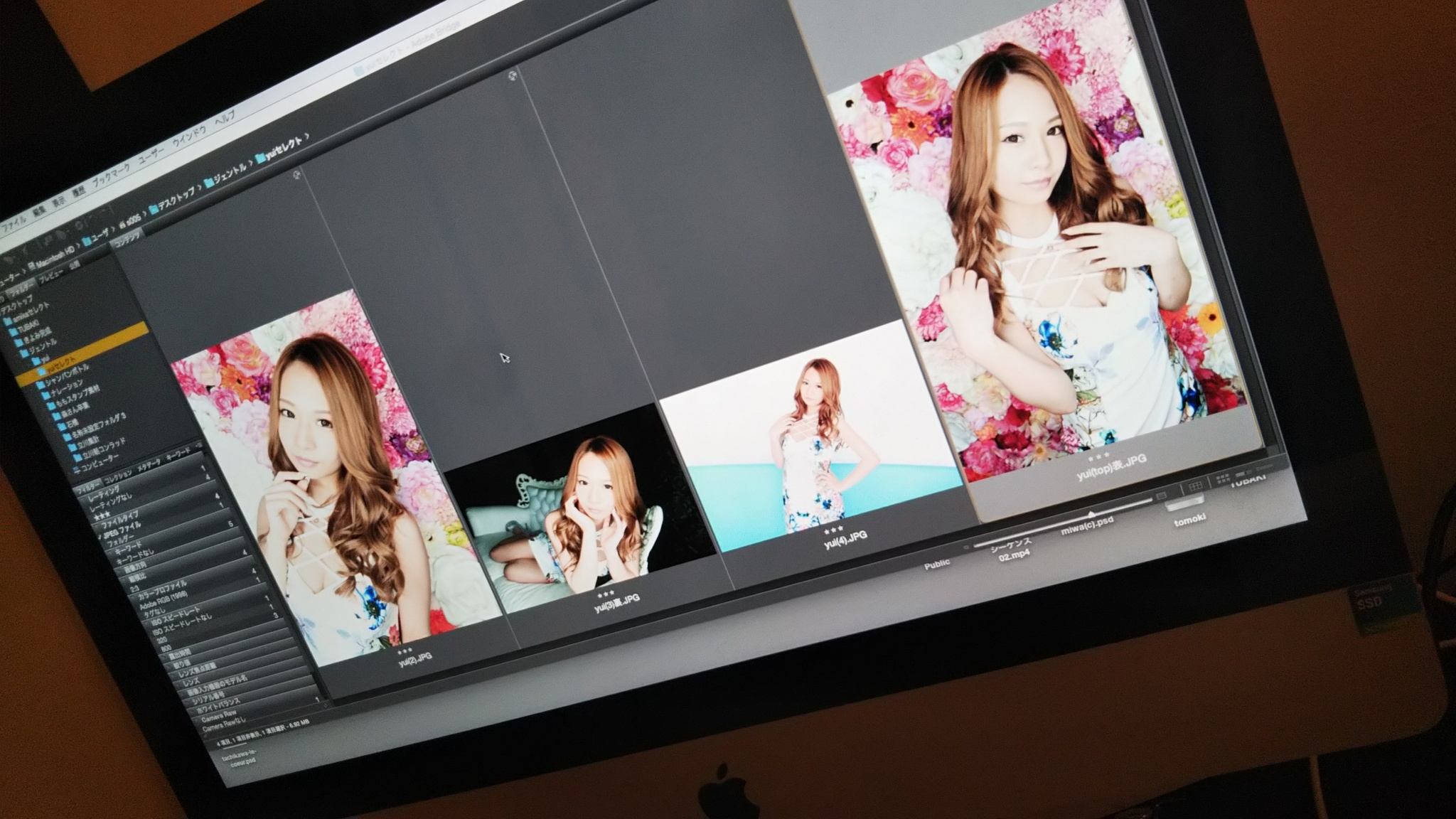
Task: Adjust the thumbnail size slider handle
Action: pyautogui.click(x=1091, y=514)
